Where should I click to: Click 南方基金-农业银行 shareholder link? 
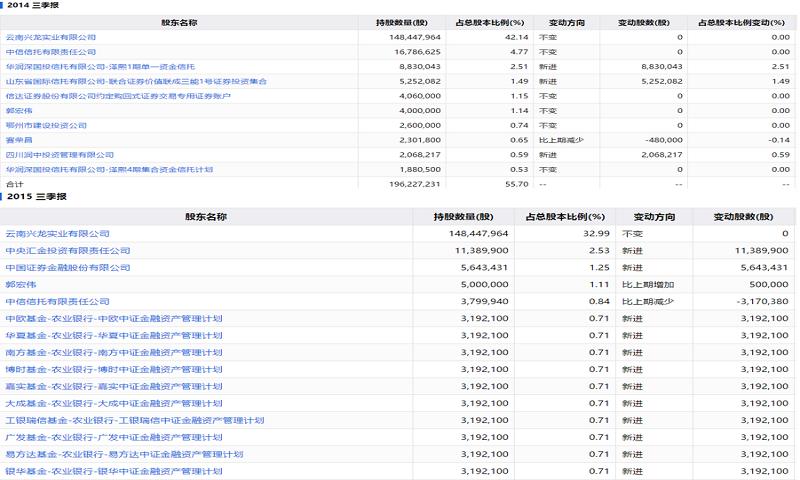pyautogui.click(x=113, y=352)
